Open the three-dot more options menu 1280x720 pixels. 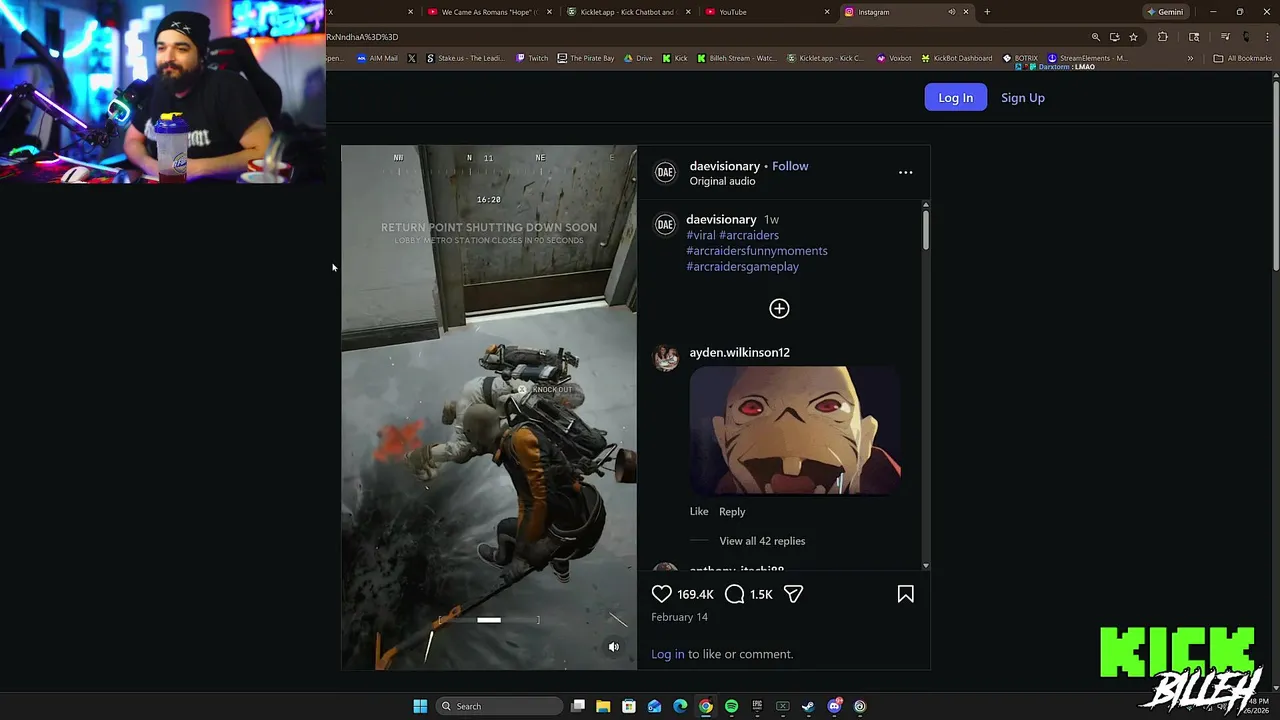[x=905, y=173]
